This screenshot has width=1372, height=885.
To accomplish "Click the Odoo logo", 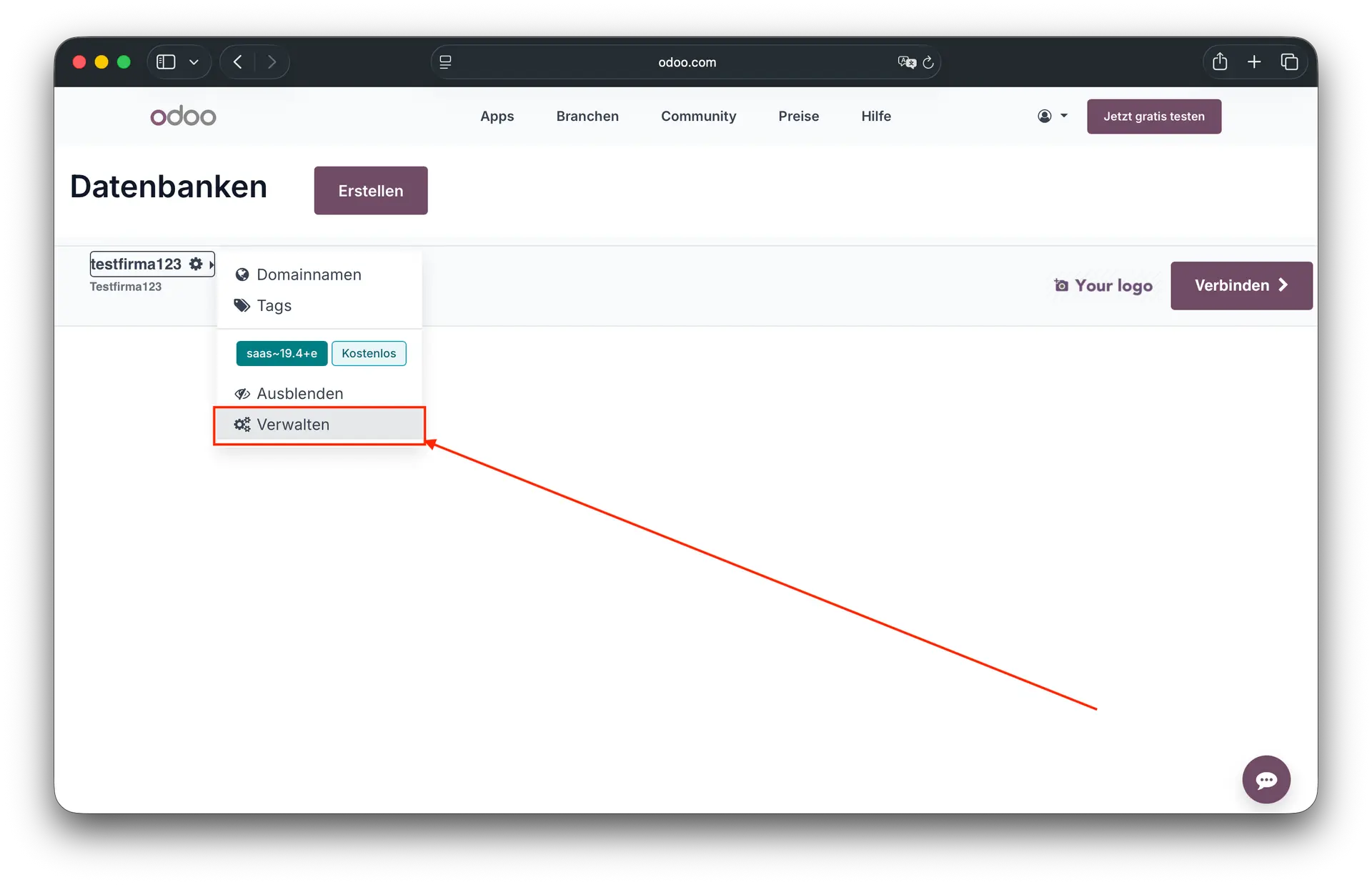I will (x=183, y=116).
